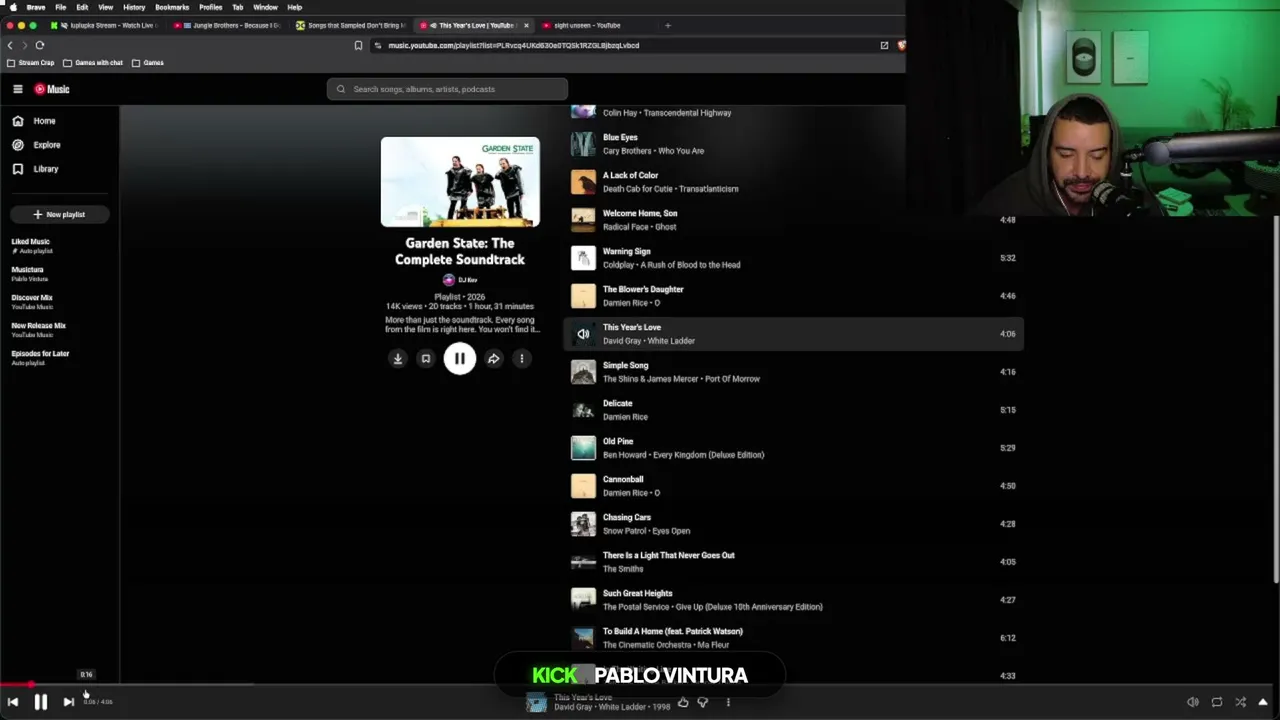Adjust the player volume icon
The width and height of the screenshot is (1280, 720).
[1193, 702]
